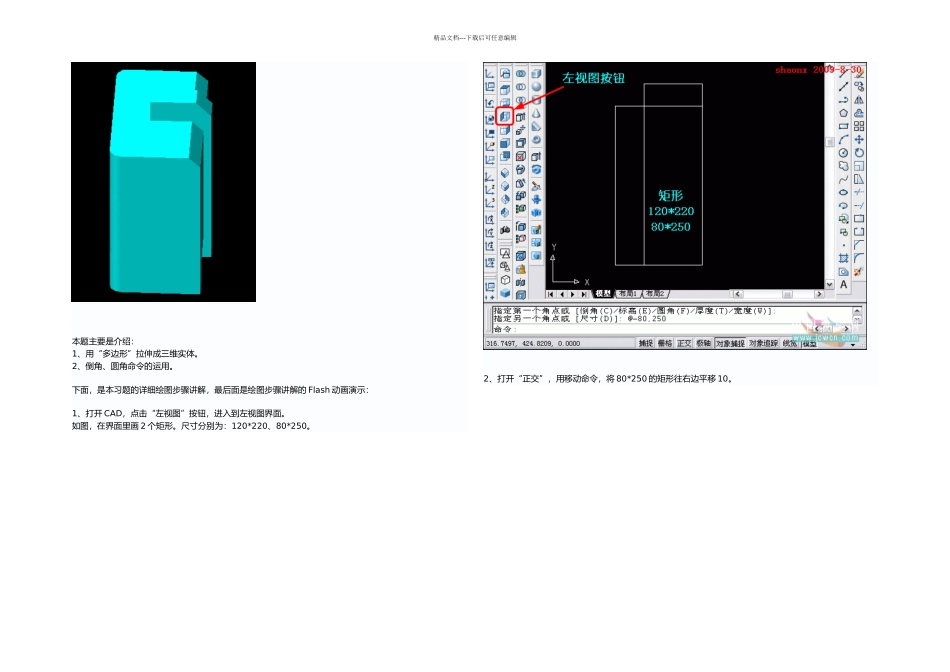
Task: Toggle 捕捉 snap in status bar
Action: (x=646, y=344)
